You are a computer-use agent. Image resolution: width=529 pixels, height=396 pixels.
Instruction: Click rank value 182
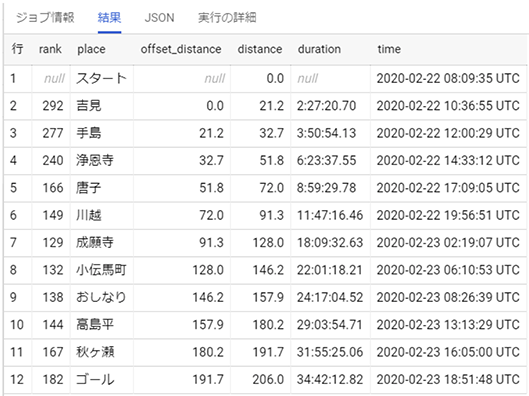(x=53, y=379)
